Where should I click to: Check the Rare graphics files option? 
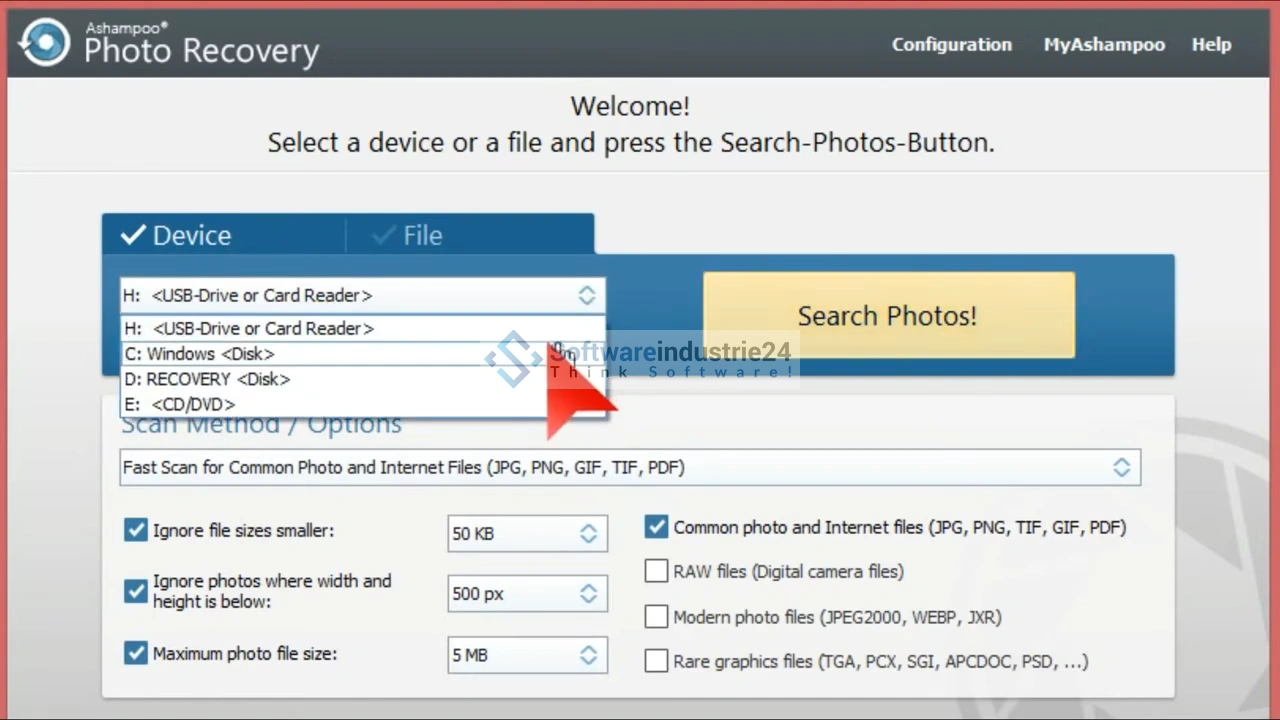point(656,661)
